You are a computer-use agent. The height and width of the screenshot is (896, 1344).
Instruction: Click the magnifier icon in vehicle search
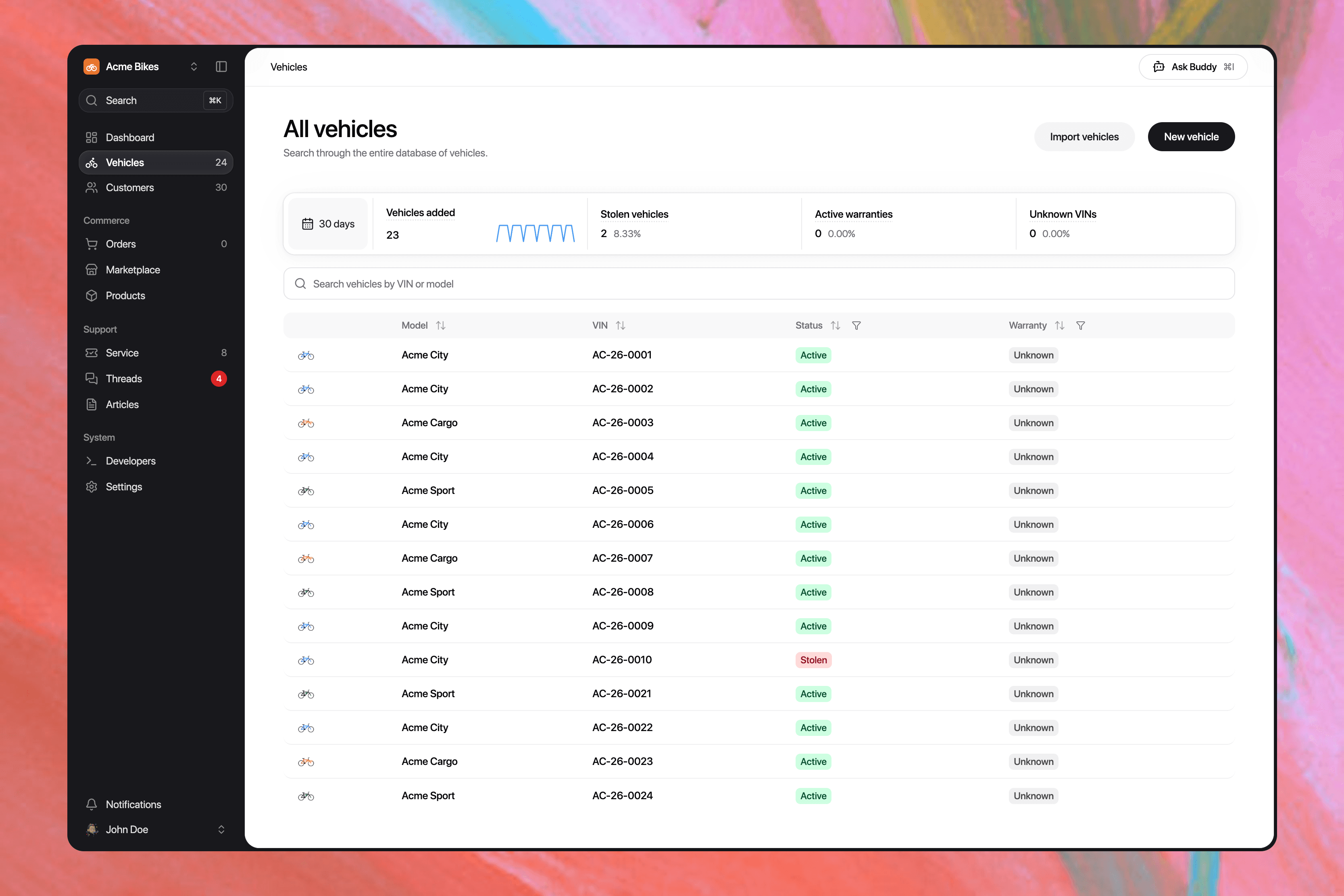300,283
